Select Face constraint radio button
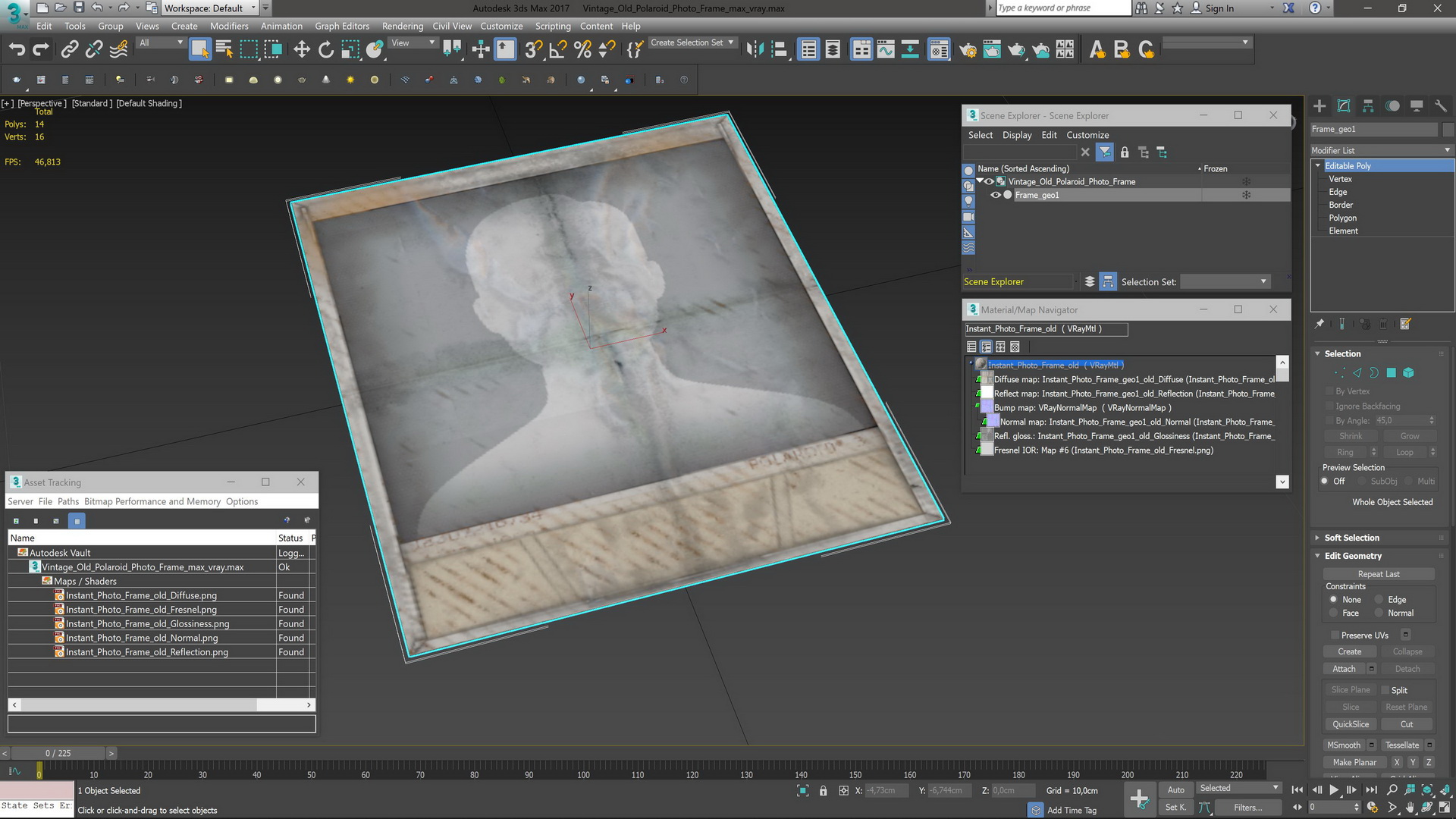Screen dimensions: 1456x819 pos(1333,613)
